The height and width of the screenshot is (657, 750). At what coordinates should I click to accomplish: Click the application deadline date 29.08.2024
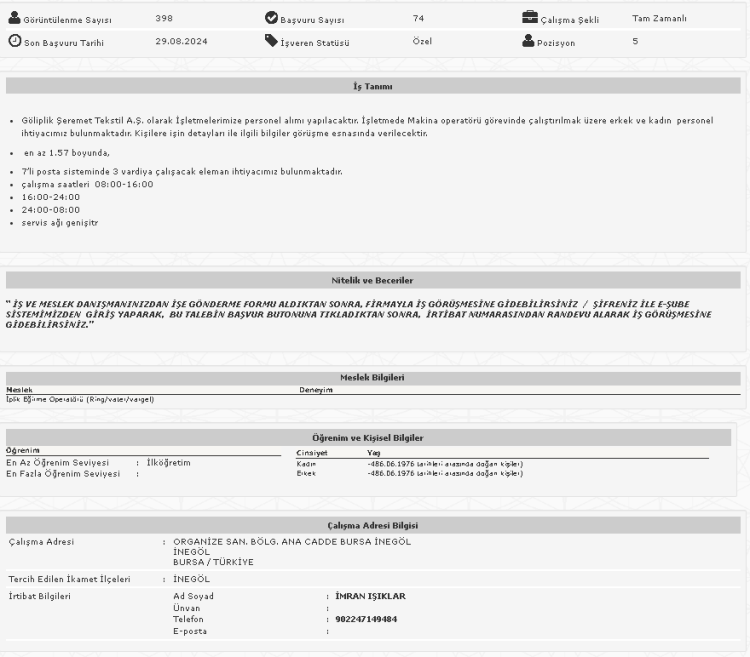click(x=183, y=41)
